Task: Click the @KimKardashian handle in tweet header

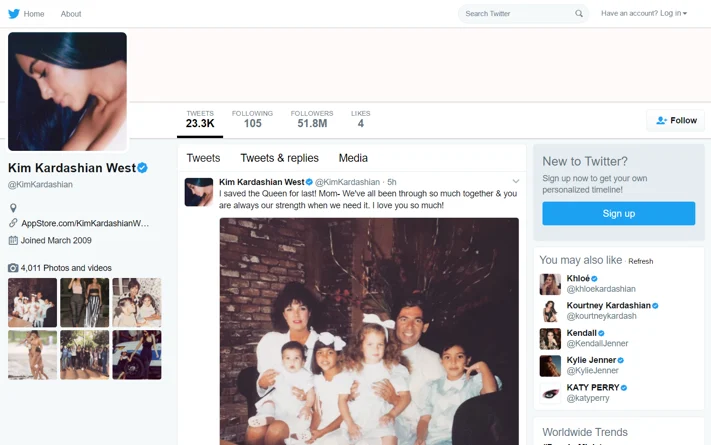Action: pos(347,182)
